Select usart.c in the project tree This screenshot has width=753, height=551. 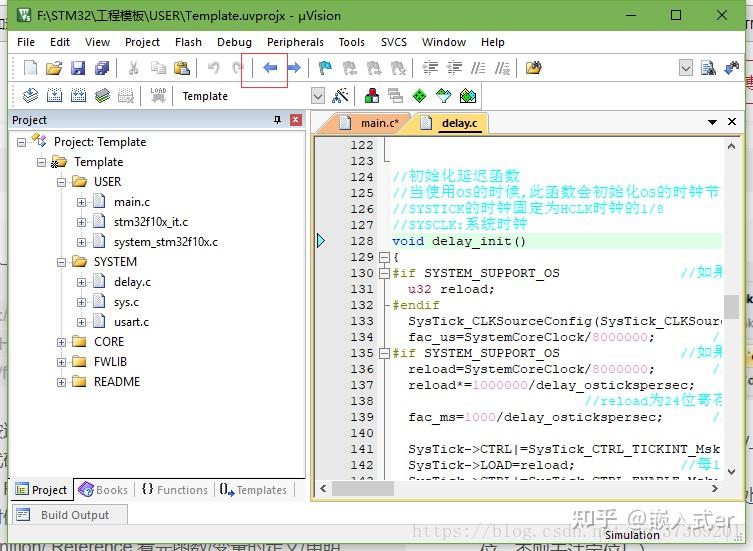(131, 322)
